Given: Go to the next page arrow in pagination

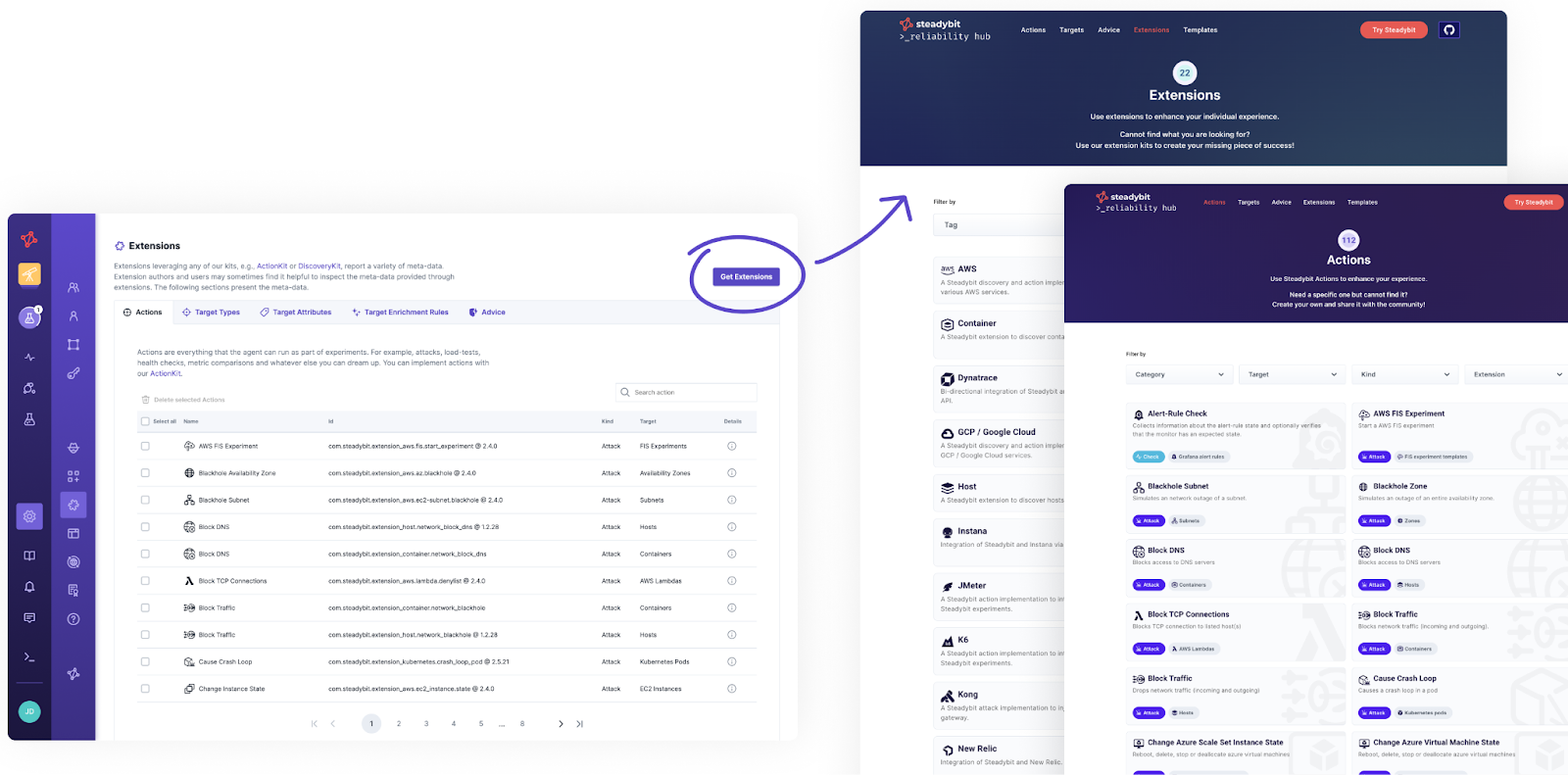Looking at the screenshot, I should click(561, 724).
